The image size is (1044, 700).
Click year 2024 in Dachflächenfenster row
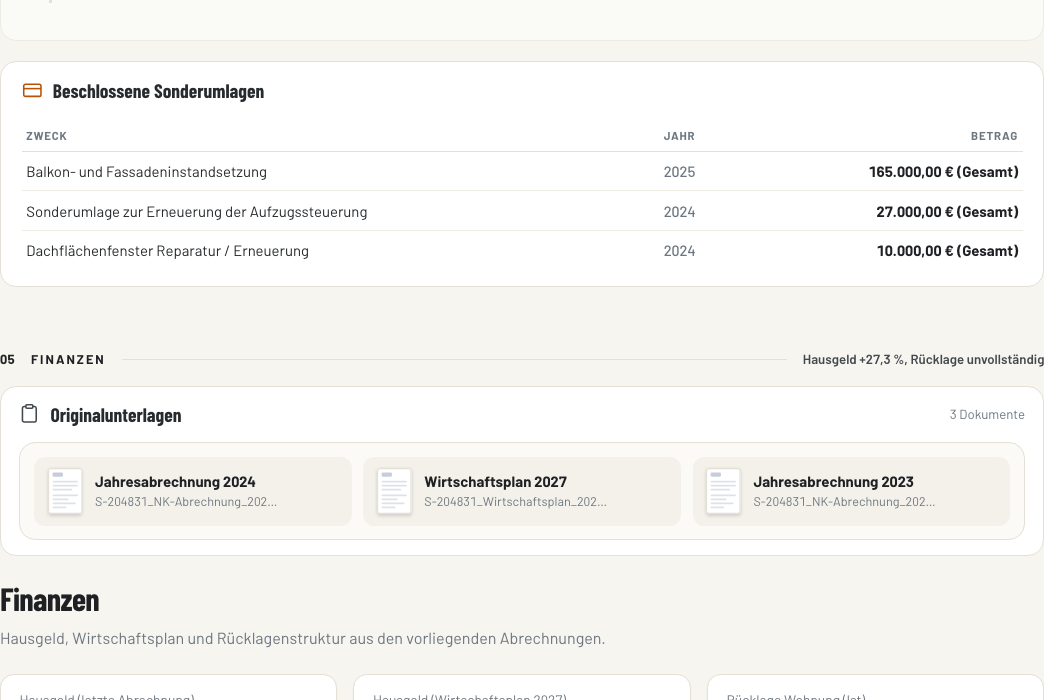679,251
